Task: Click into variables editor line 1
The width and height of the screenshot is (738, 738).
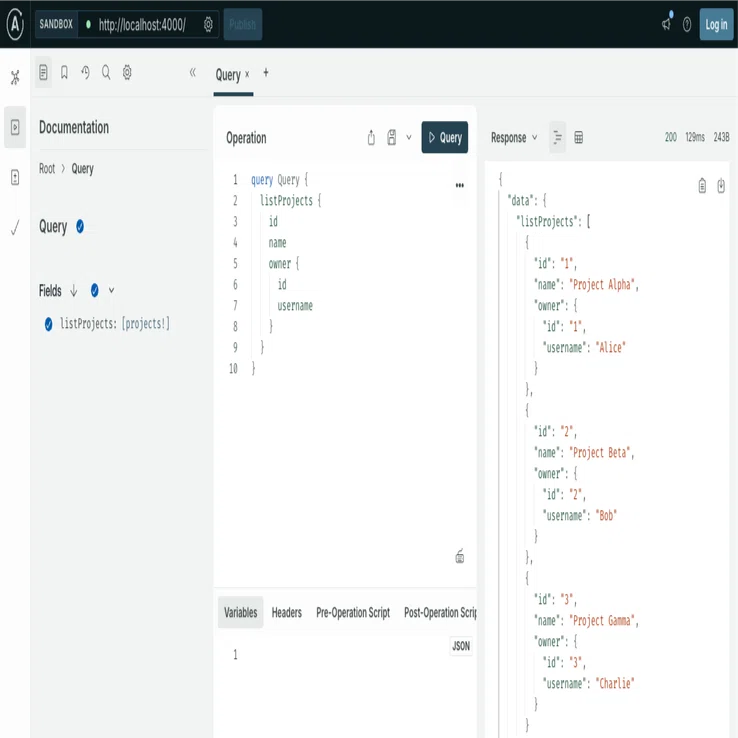Action: (353, 654)
